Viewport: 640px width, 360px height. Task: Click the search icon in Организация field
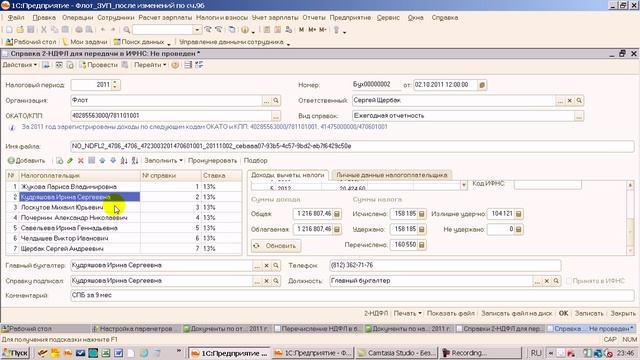click(x=276, y=100)
